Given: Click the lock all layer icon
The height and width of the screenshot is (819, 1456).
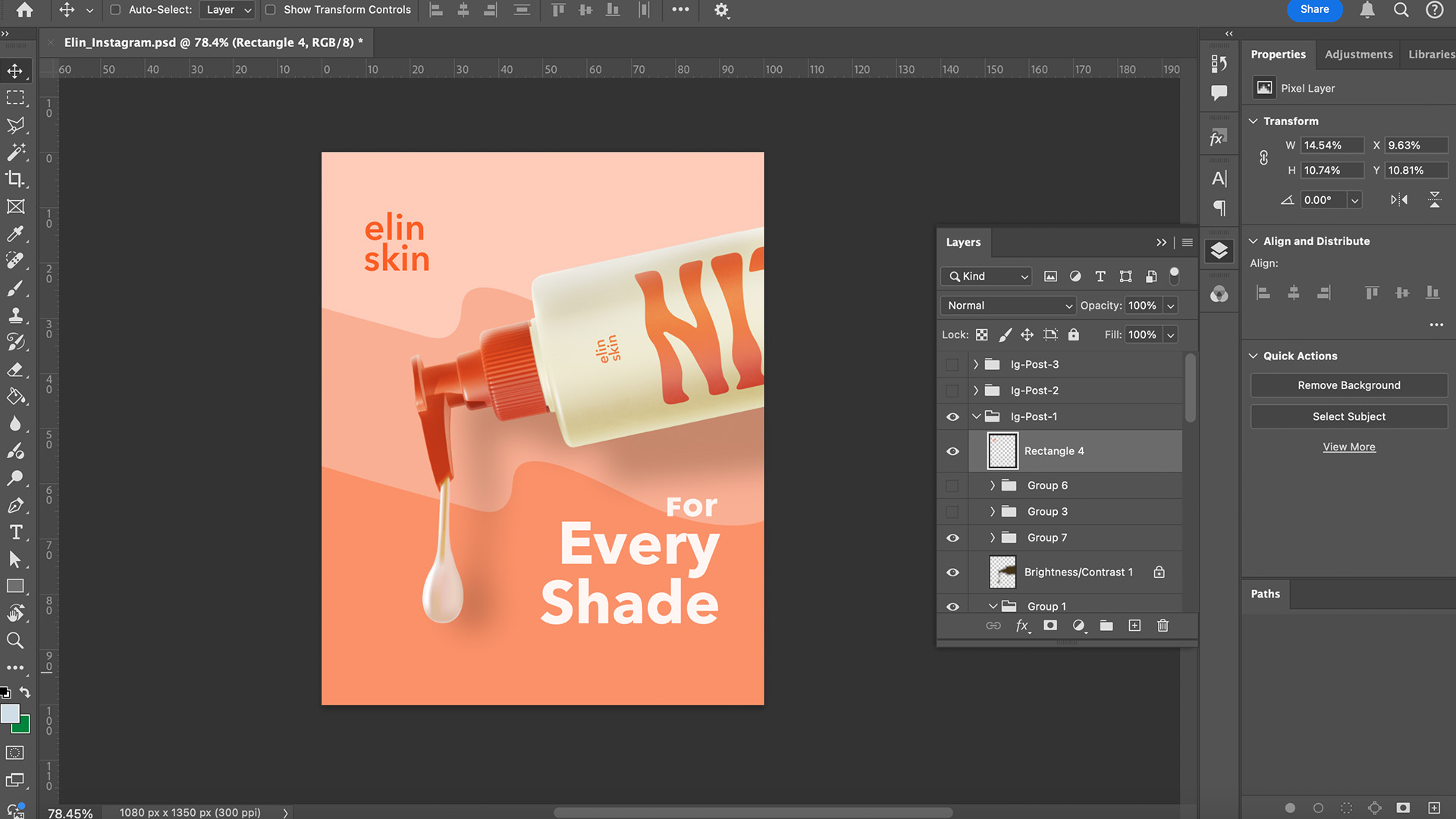Looking at the screenshot, I should (1073, 334).
